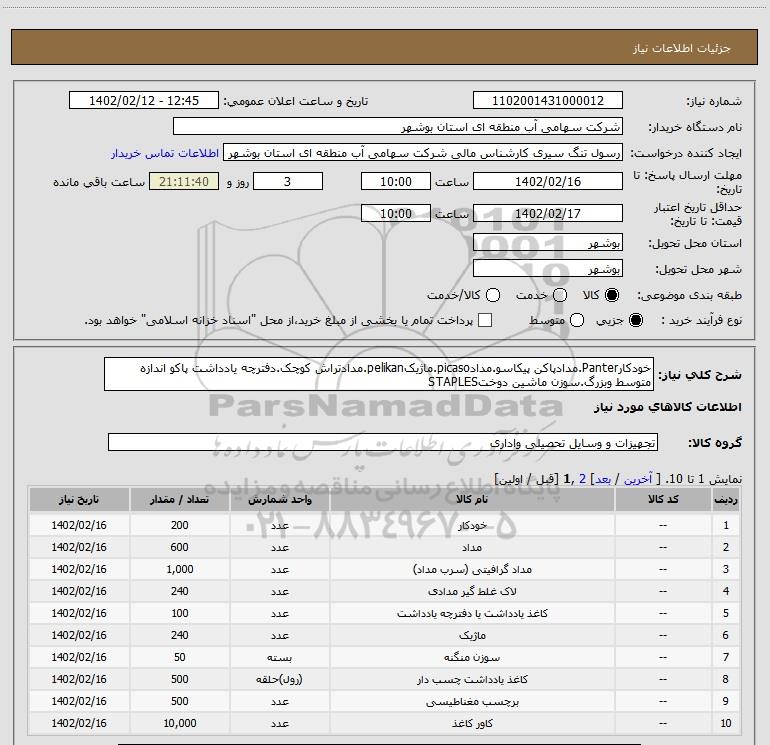
Task: Click the announcement date field 1402/02/12 - 12:45
Action: point(144,101)
